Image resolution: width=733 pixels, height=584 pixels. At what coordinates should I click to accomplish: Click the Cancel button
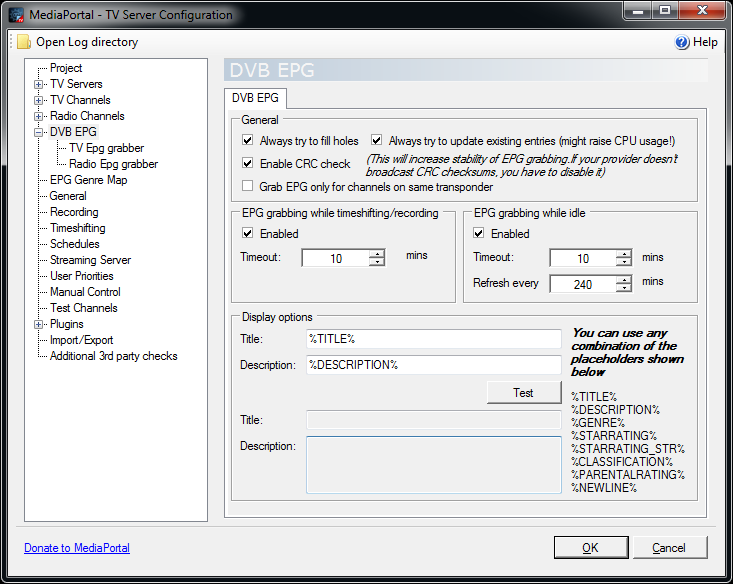tap(669, 548)
